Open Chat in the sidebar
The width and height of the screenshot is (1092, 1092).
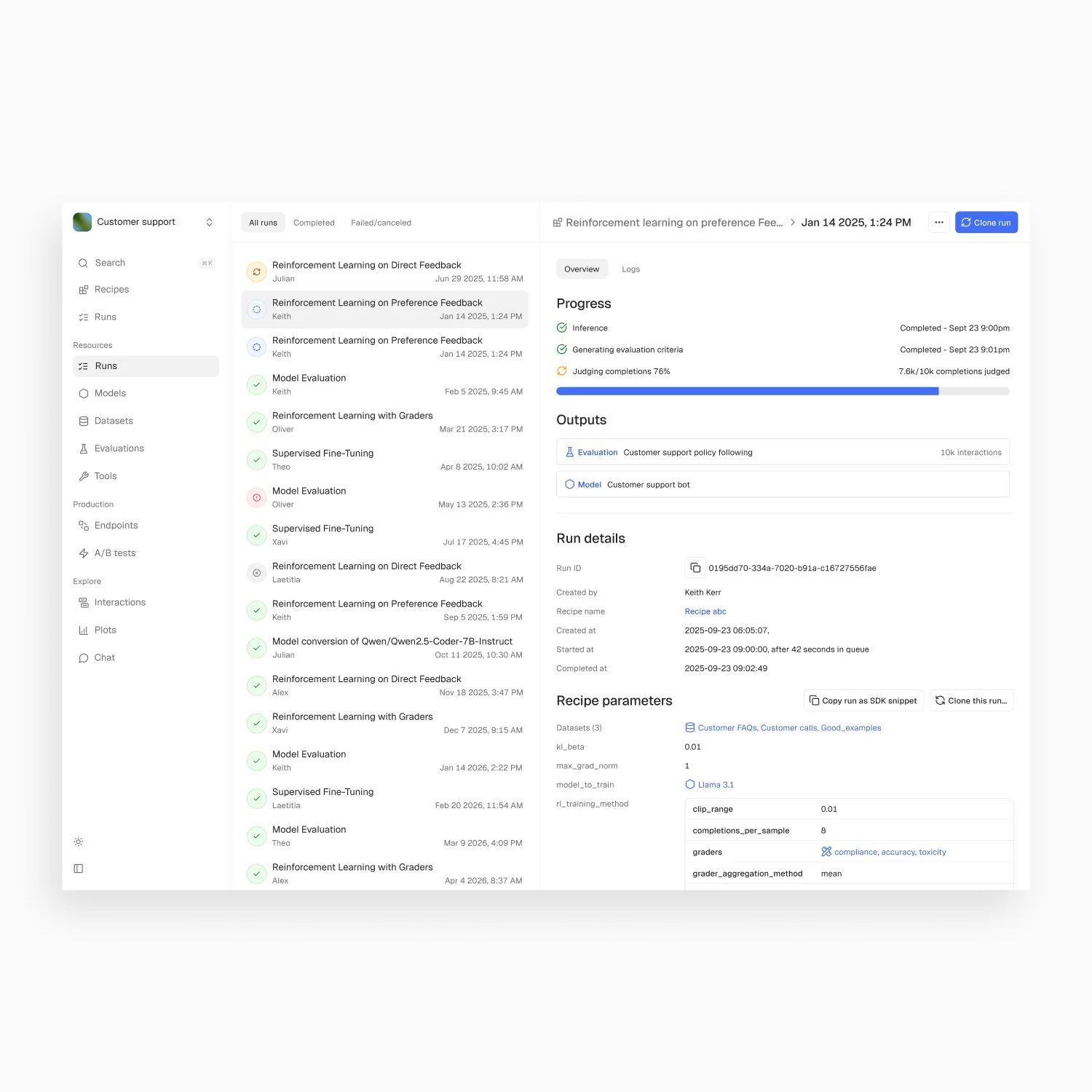pyautogui.click(x=146, y=658)
